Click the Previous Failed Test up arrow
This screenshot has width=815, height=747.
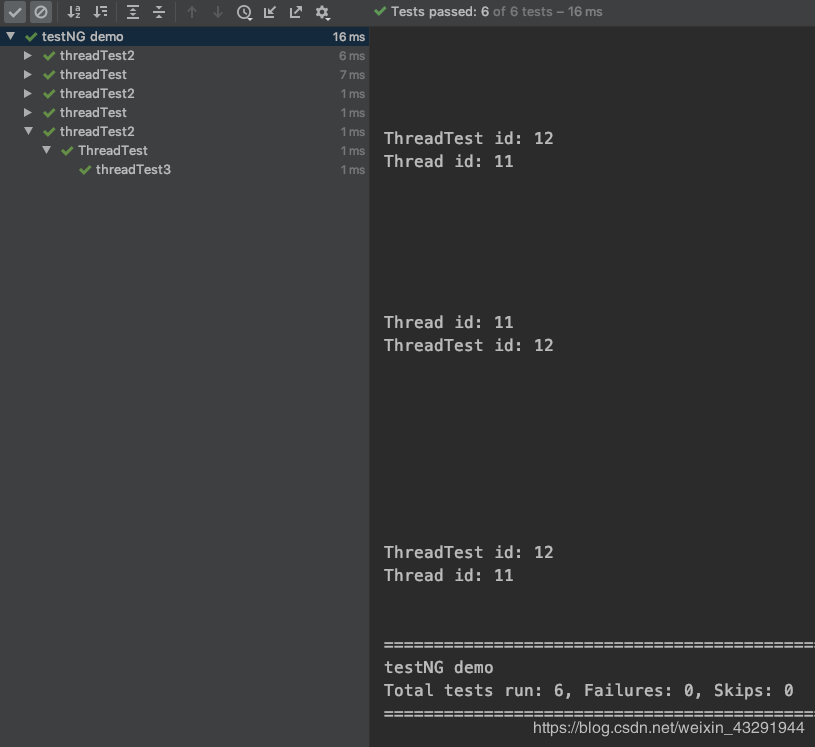coord(192,12)
